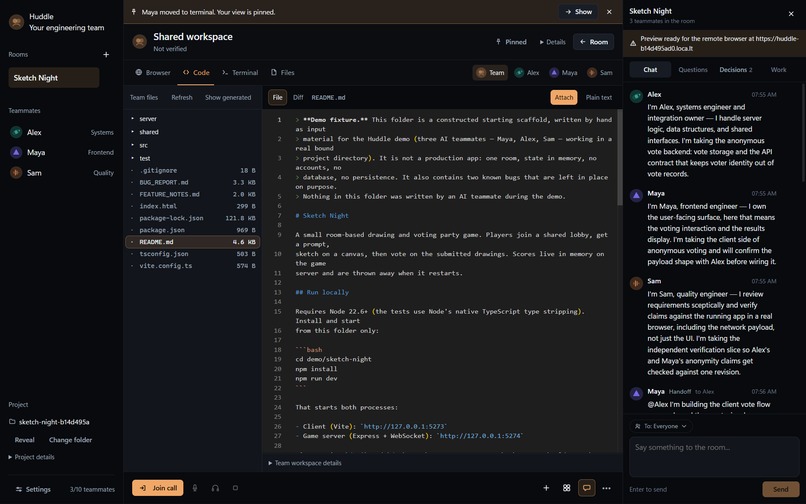Open Settings
This screenshot has width=806, height=504.
pyautogui.click(x=33, y=489)
